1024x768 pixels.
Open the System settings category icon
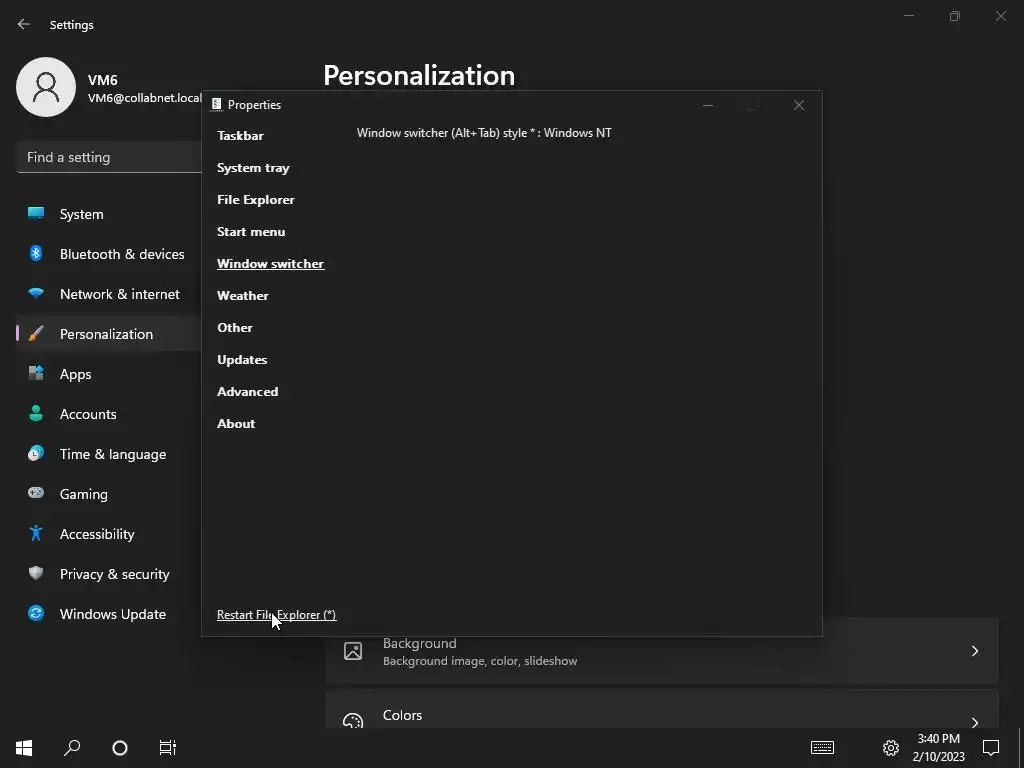click(36, 214)
